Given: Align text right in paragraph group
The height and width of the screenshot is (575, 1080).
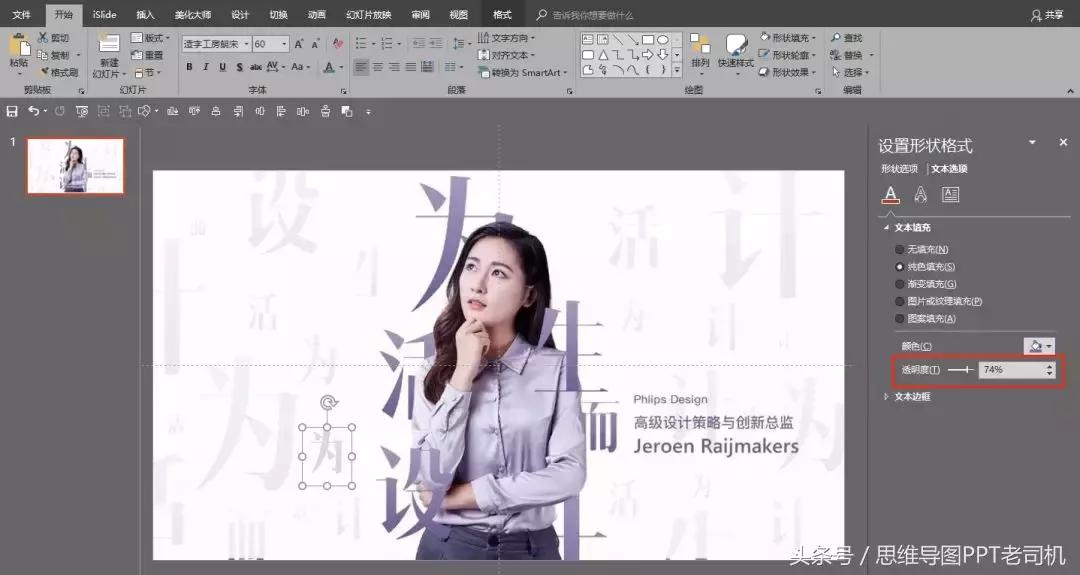Looking at the screenshot, I should (x=394, y=67).
